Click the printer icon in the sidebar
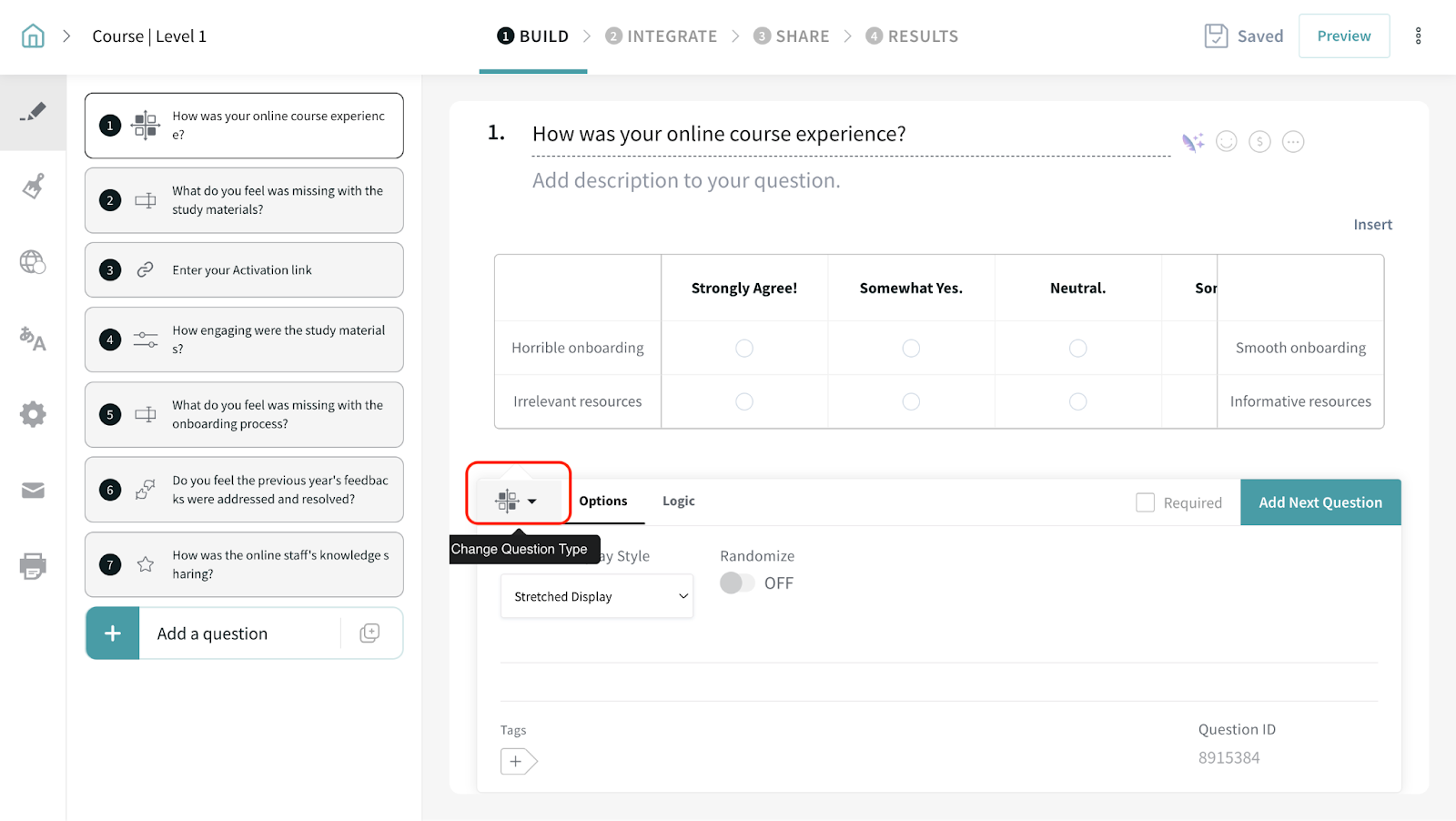 tap(33, 566)
